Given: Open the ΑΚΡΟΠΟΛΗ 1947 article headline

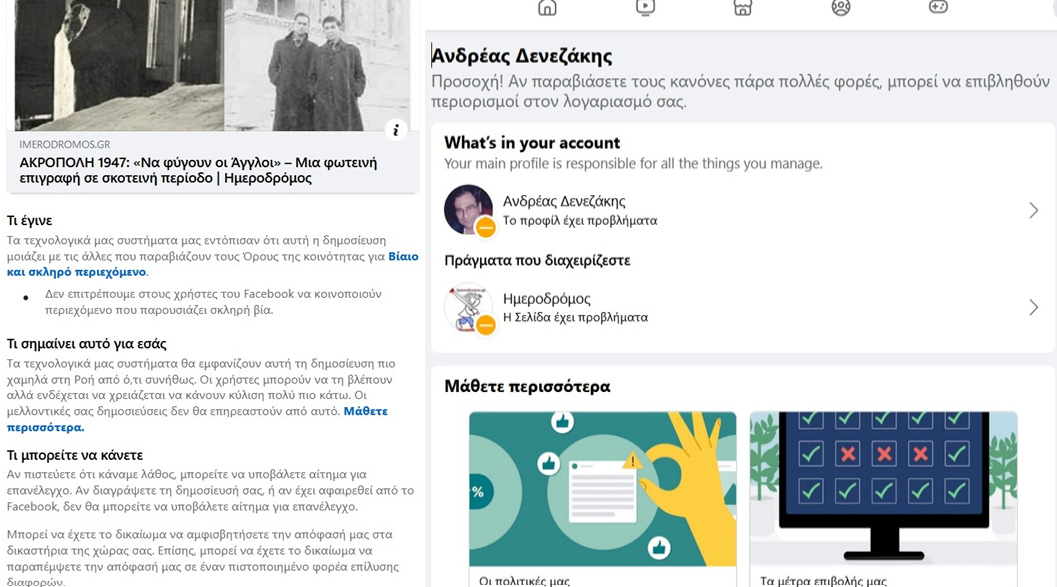Looking at the screenshot, I should tap(198, 171).
